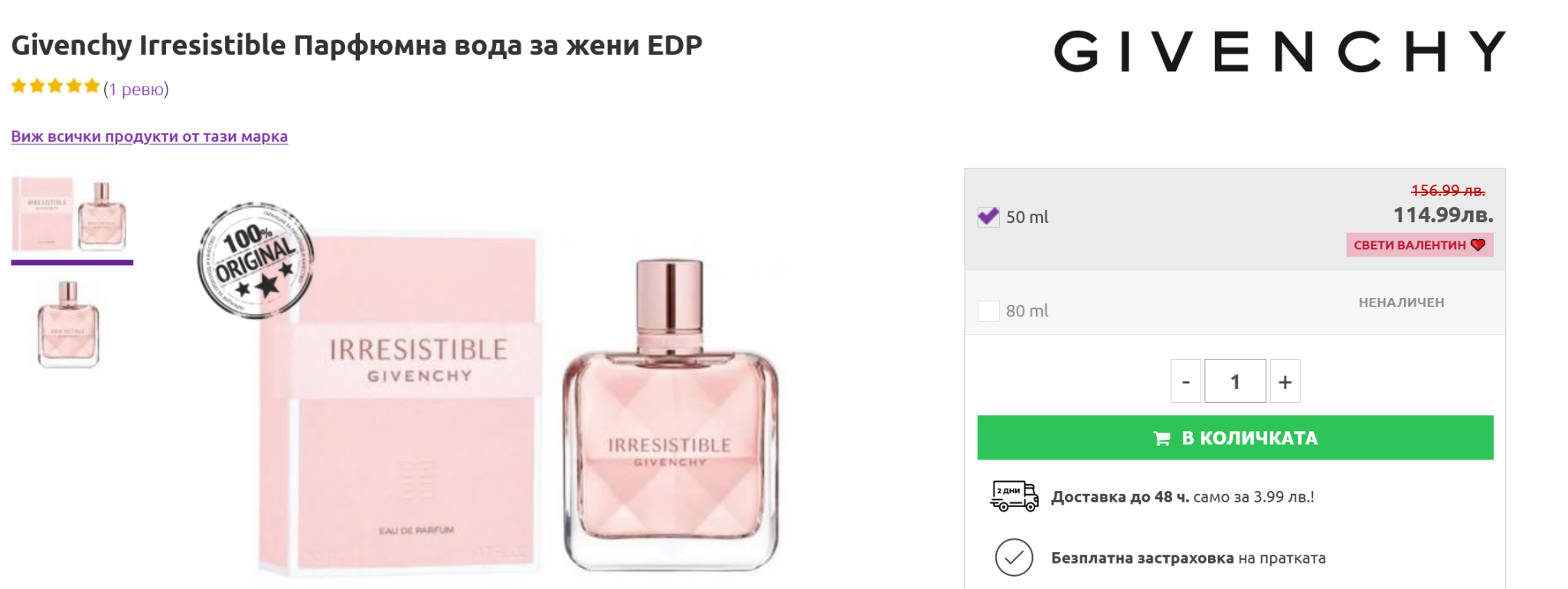This screenshot has width=1568, height=589.
Task: Select the second thumbnail showing bottle only
Action: (x=69, y=324)
